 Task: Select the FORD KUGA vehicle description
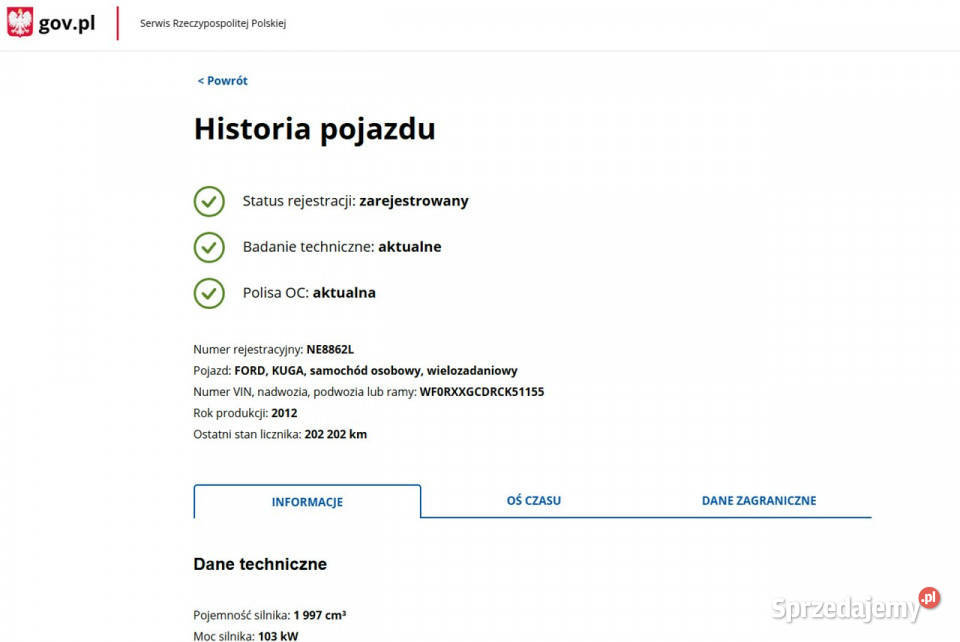point(380,370)
